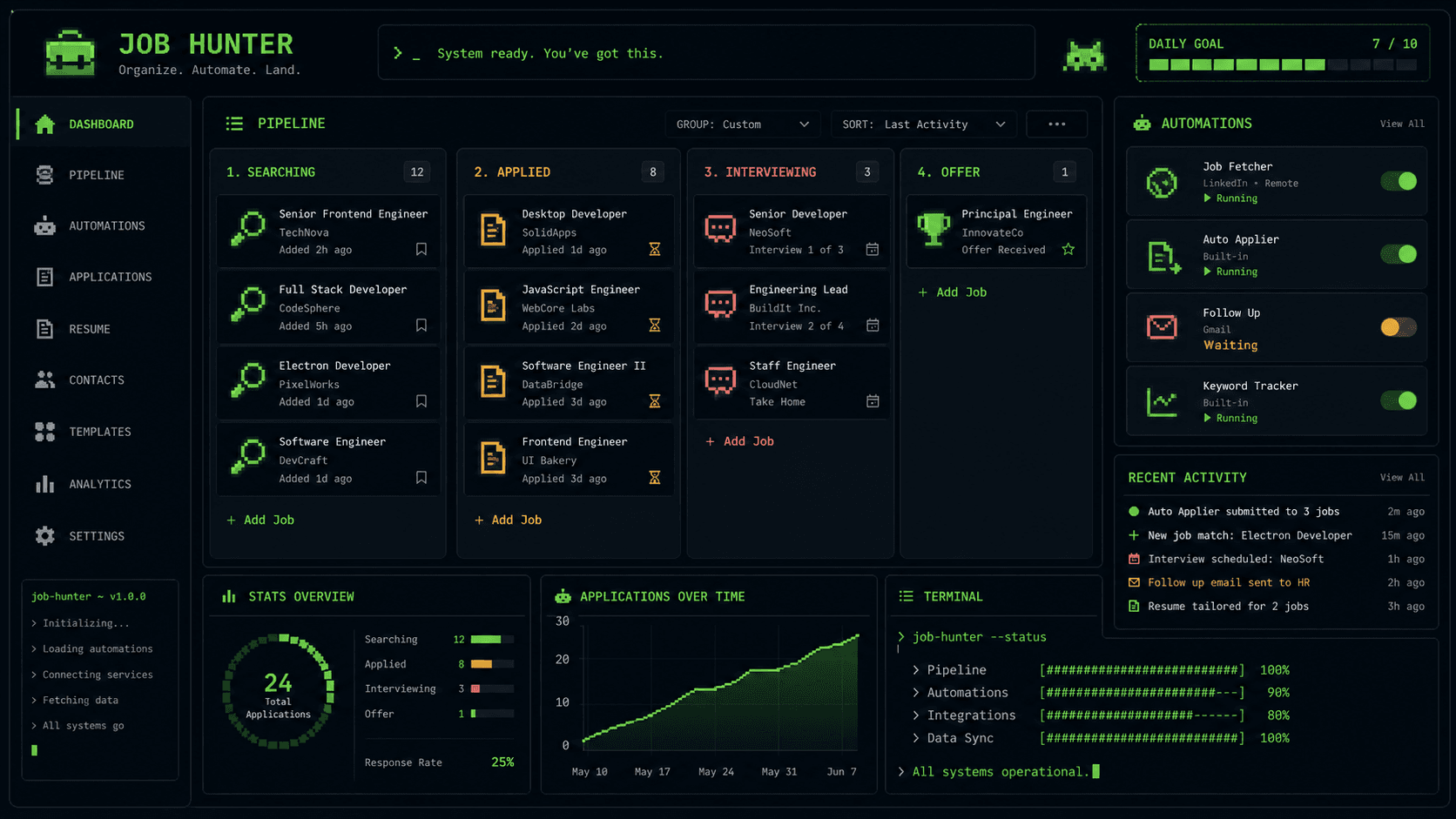Click the Auto Applier document icon
Screen dimensions: 1456x819
click(x=1163, y=258)
